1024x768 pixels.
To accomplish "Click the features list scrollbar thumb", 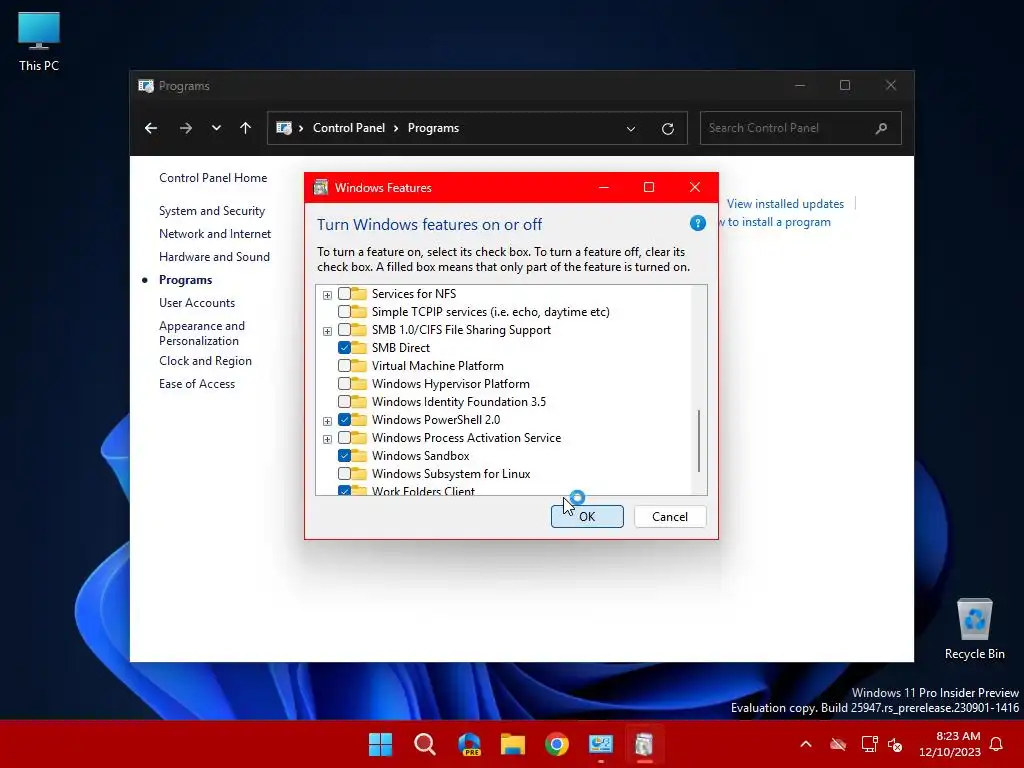I will pos(699,441).
